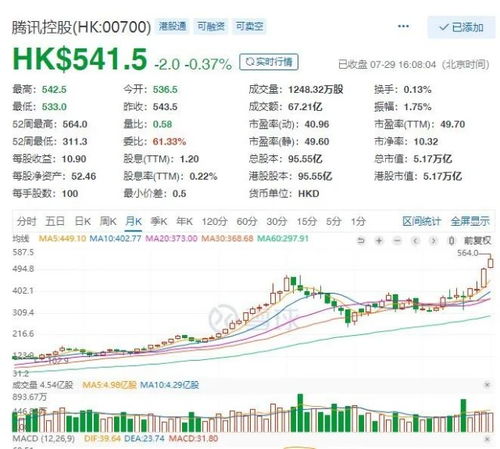The width and height of the screenshot is (500, 449).
Task: Open 区间统计 range statistics
Action: coord(422,221)
